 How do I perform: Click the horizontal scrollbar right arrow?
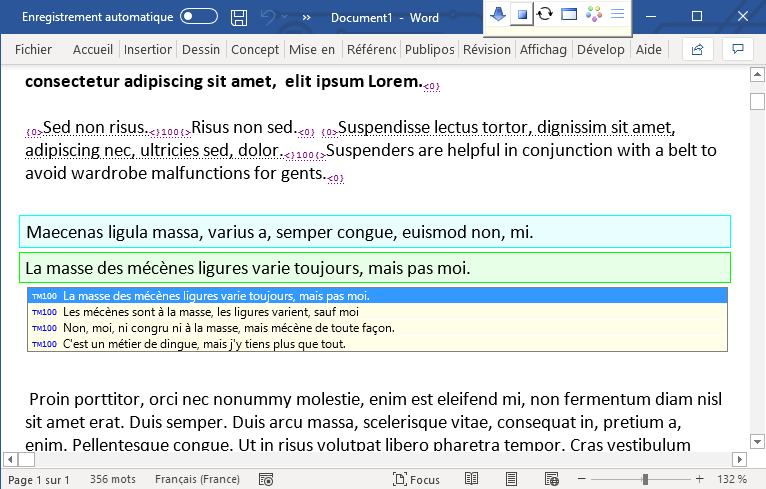click(x=740, y=459)
